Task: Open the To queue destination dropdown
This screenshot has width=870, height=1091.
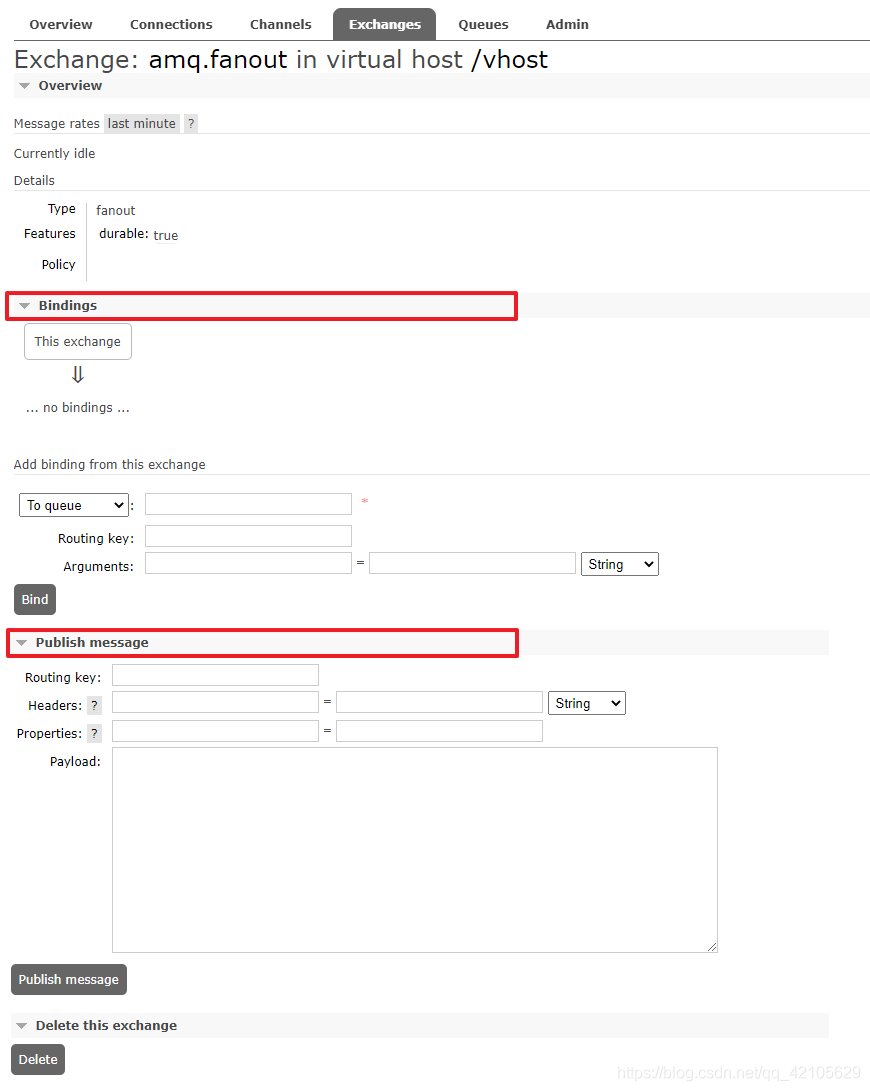Action: coord(74,505)
